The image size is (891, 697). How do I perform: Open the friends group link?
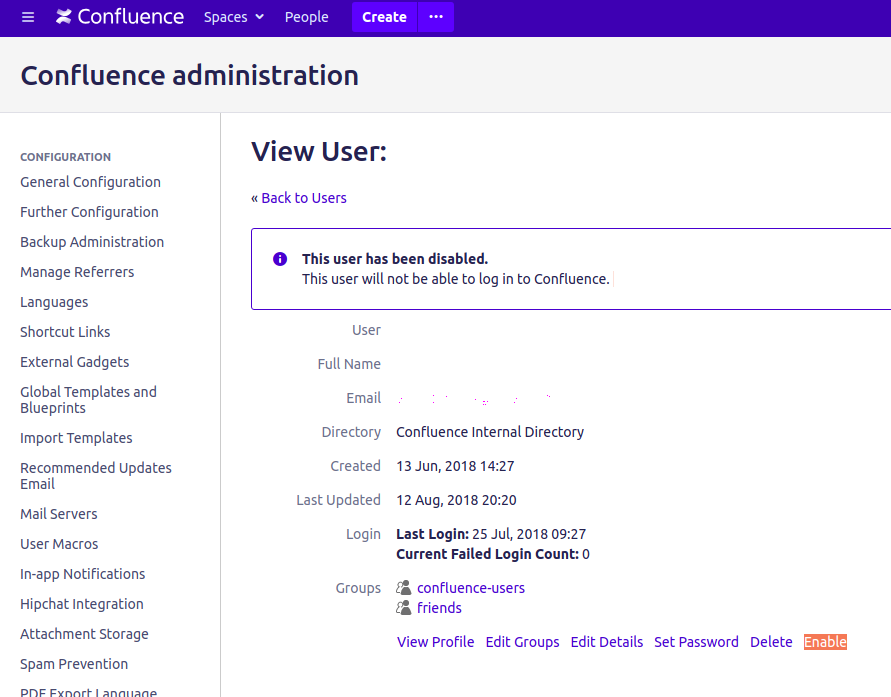pyautogui.click(x=439, y=608)
